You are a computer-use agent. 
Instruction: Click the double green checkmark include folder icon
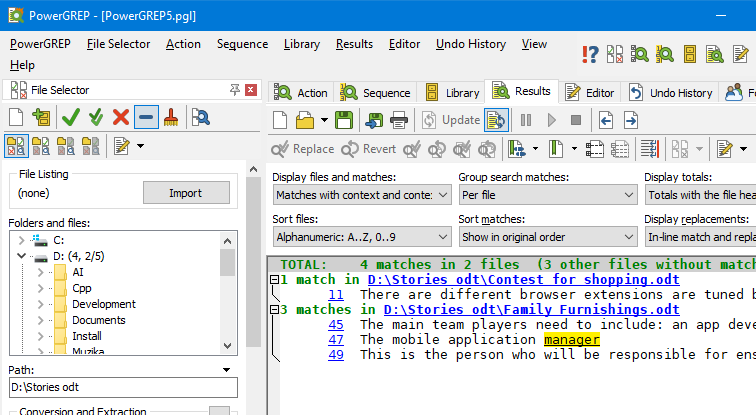95,117
